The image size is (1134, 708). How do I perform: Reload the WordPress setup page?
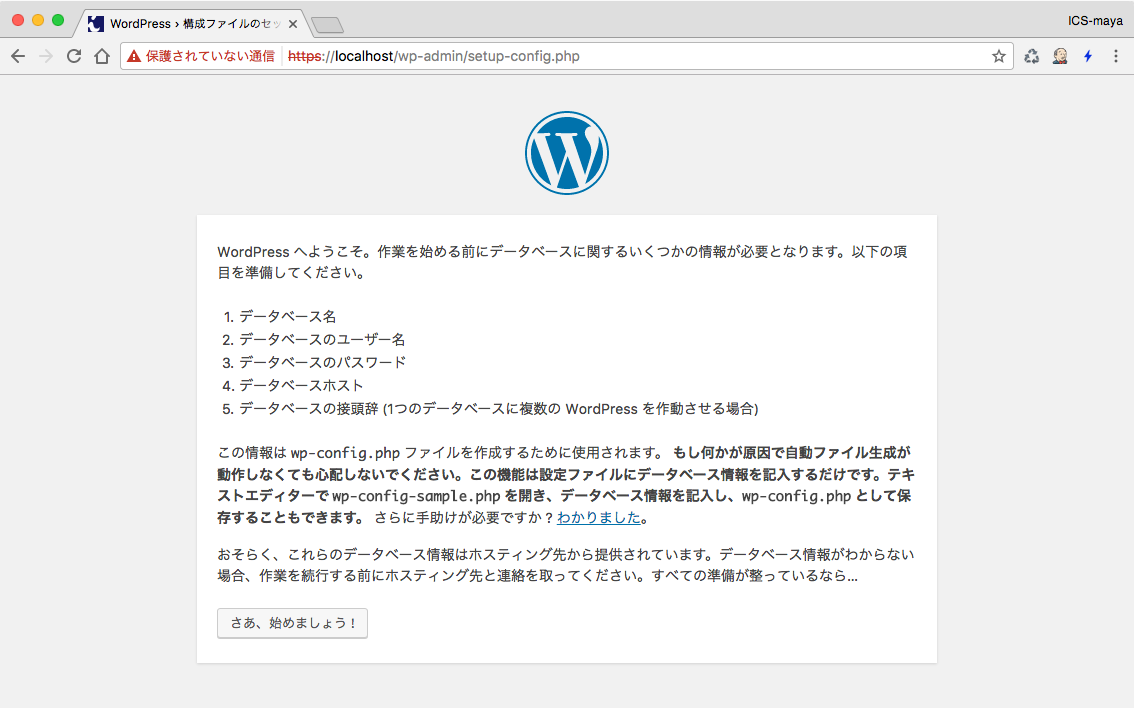point(73,56)
